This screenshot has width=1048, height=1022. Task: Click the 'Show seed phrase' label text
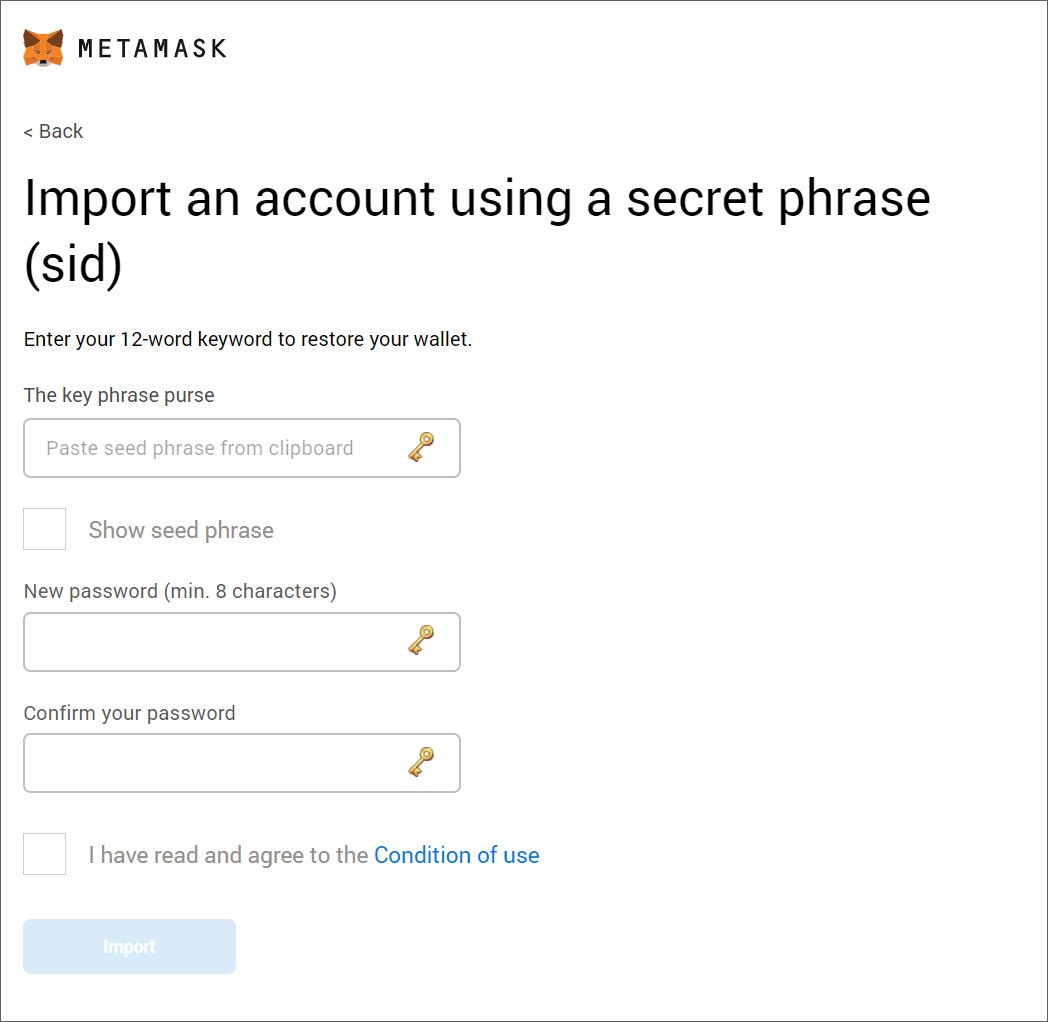point(181,530)
